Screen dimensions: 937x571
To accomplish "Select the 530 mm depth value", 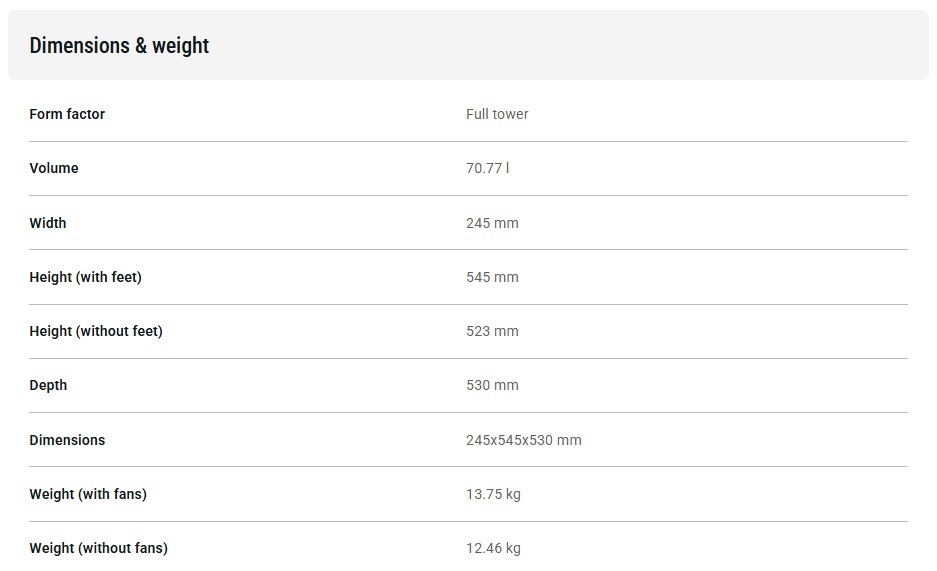I will click(492, 385).
